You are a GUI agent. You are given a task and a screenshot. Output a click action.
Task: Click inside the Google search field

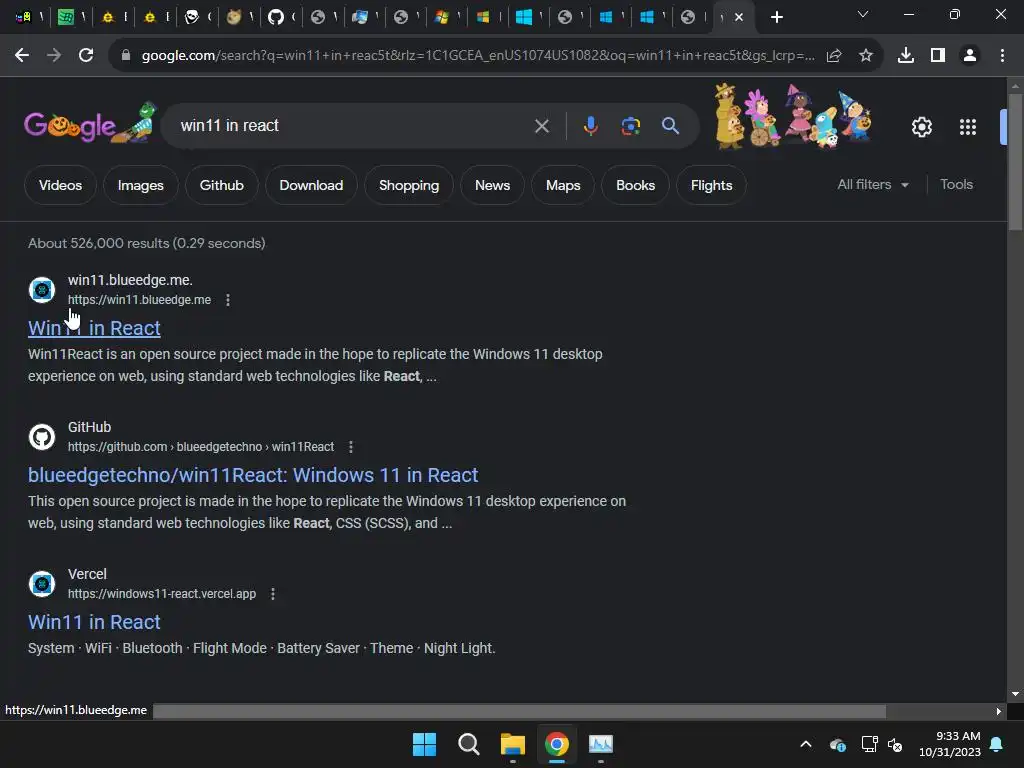(x=353, y=125)
